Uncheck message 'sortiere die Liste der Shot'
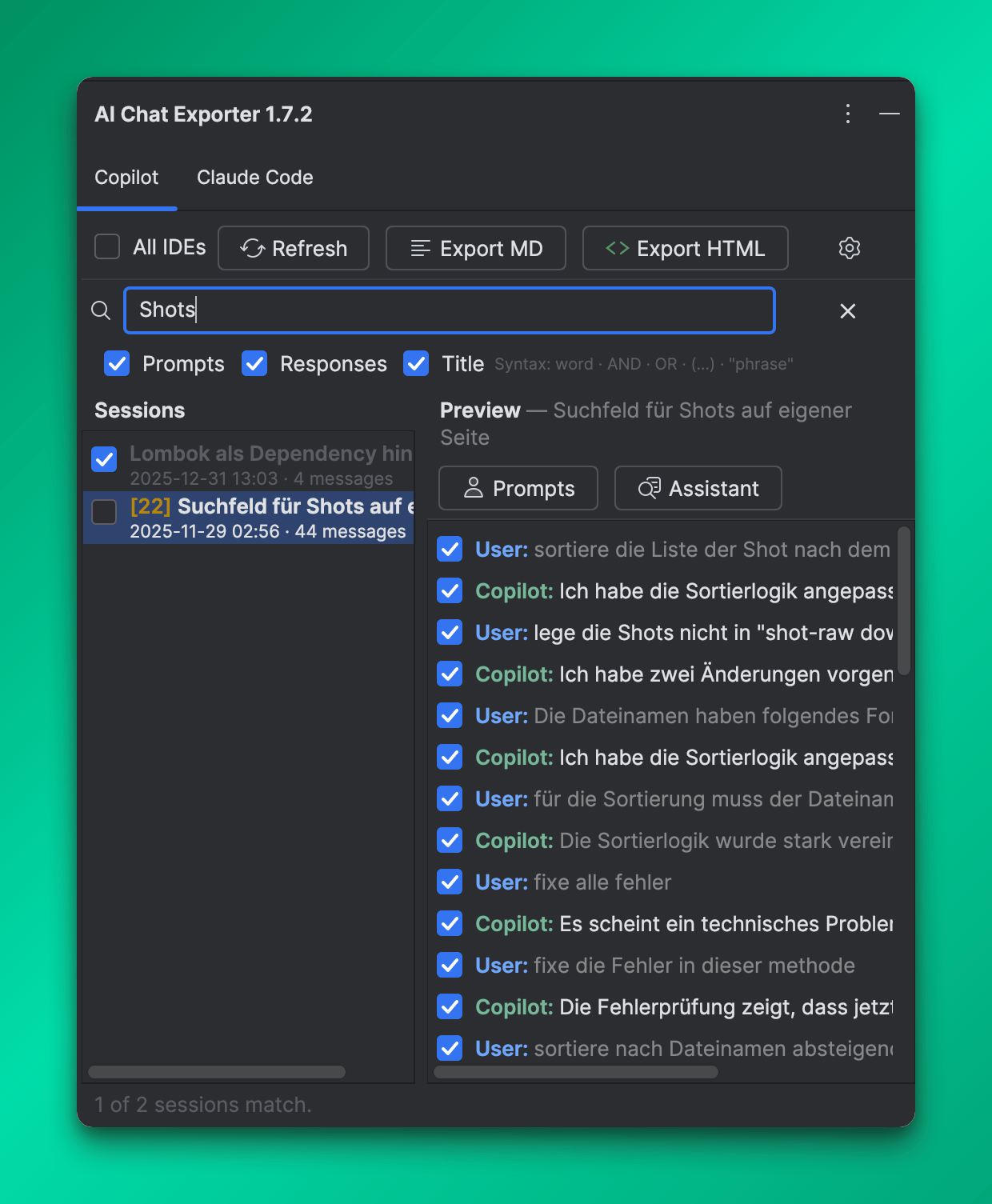This screenshot has width=992, height=1204. pyautogui.click(x=450, y=550)
